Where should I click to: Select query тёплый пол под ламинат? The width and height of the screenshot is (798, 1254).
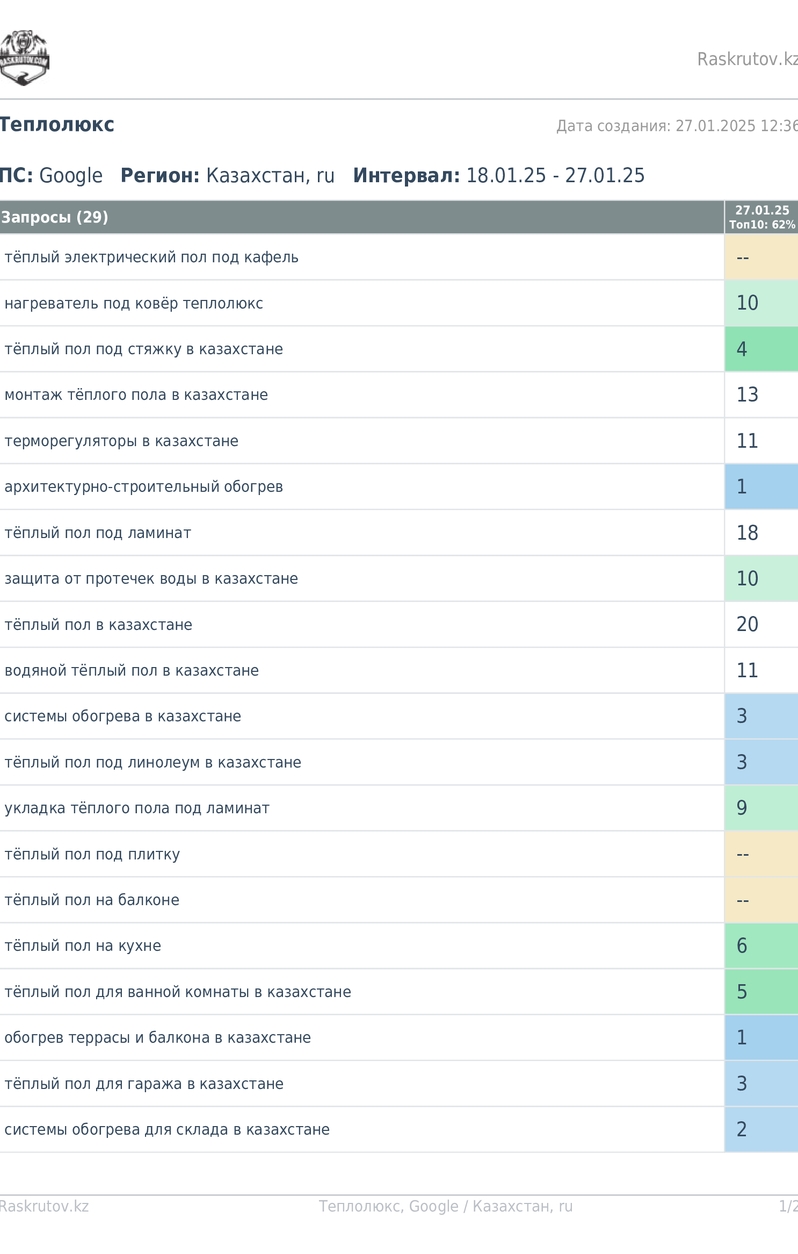click(x=98, y=533)
